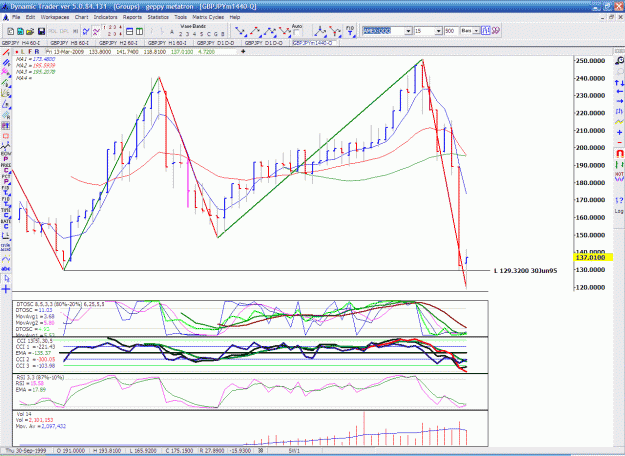The height and width of the screenshot is (456, 625).
Task: Open the Indicators menu
Action: pyautogui.click(x=105, y=17)
